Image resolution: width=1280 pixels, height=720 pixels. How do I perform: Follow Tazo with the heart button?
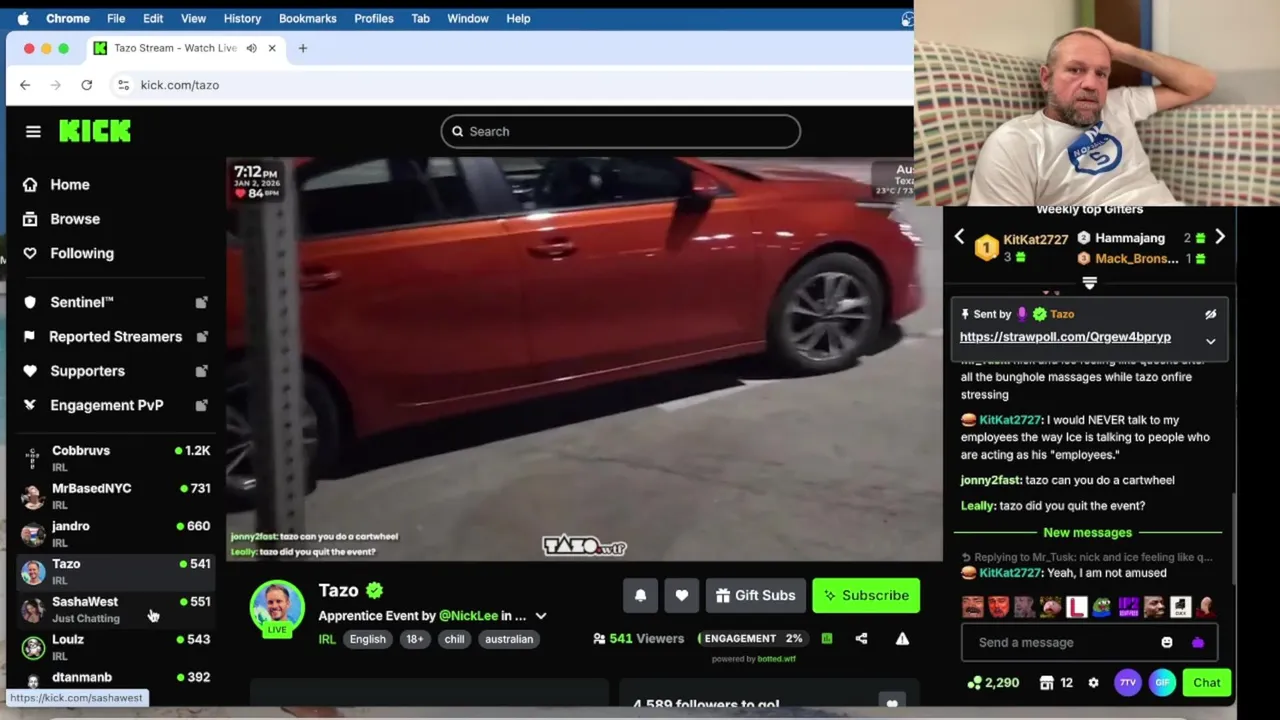point(682,595)
